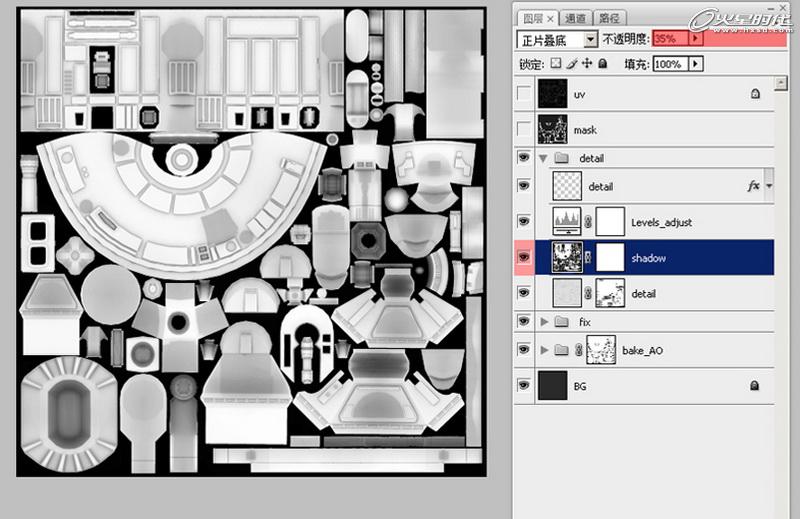Viewport: 800px width, 519px height.
Task: Select the BG layer name
Action: [580, 386]
